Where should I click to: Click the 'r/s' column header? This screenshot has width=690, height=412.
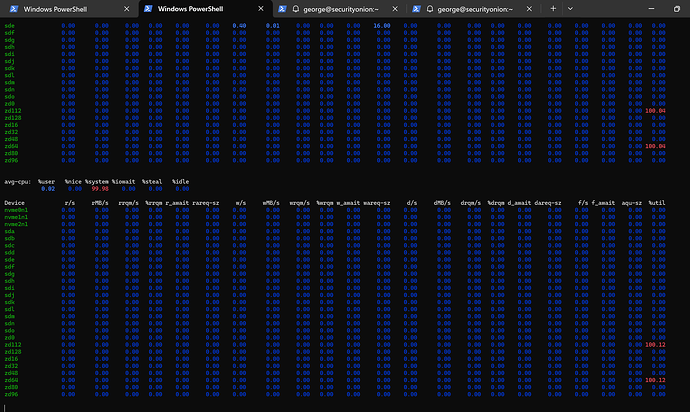[70, 203]
